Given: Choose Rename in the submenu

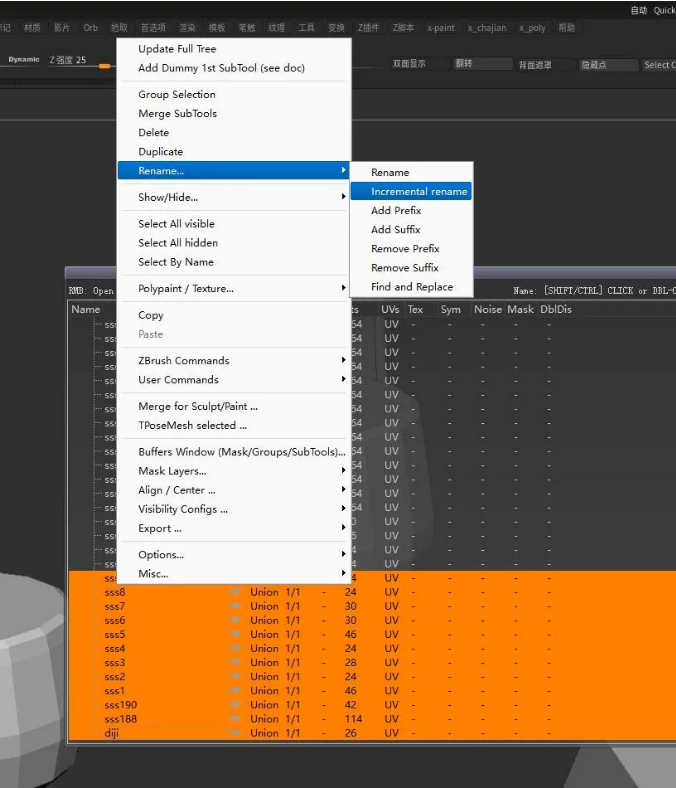Looking at the screenshot, I should click(411, 172).
